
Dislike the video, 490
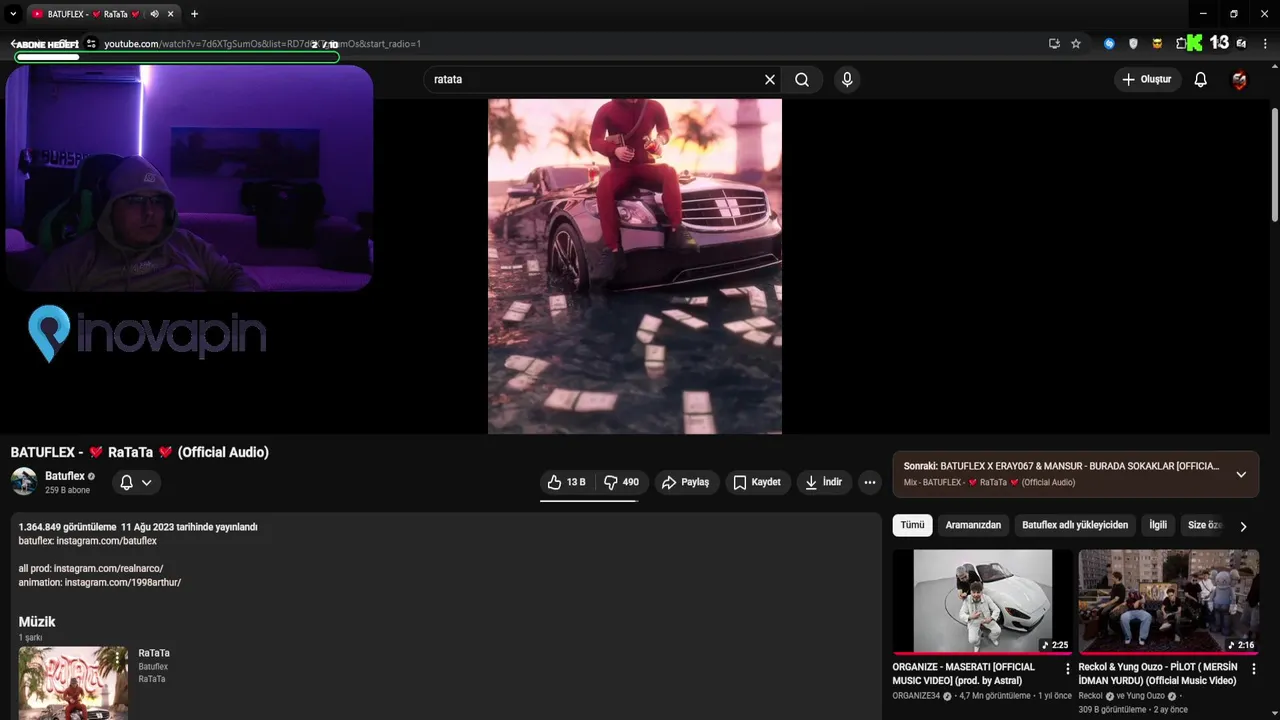622,482
